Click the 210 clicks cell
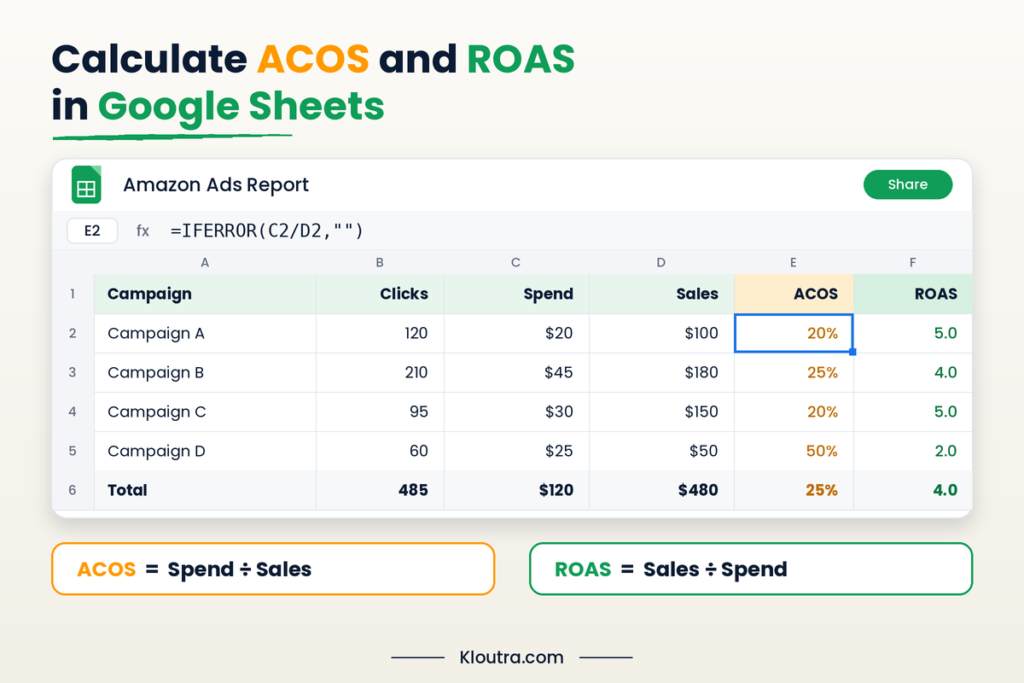The height and width of the screenshot is (683, 1024). coord(380,372)
